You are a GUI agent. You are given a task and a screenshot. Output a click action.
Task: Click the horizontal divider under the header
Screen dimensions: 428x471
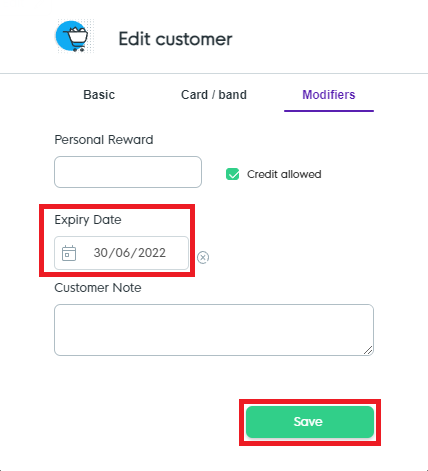point(214,73)
